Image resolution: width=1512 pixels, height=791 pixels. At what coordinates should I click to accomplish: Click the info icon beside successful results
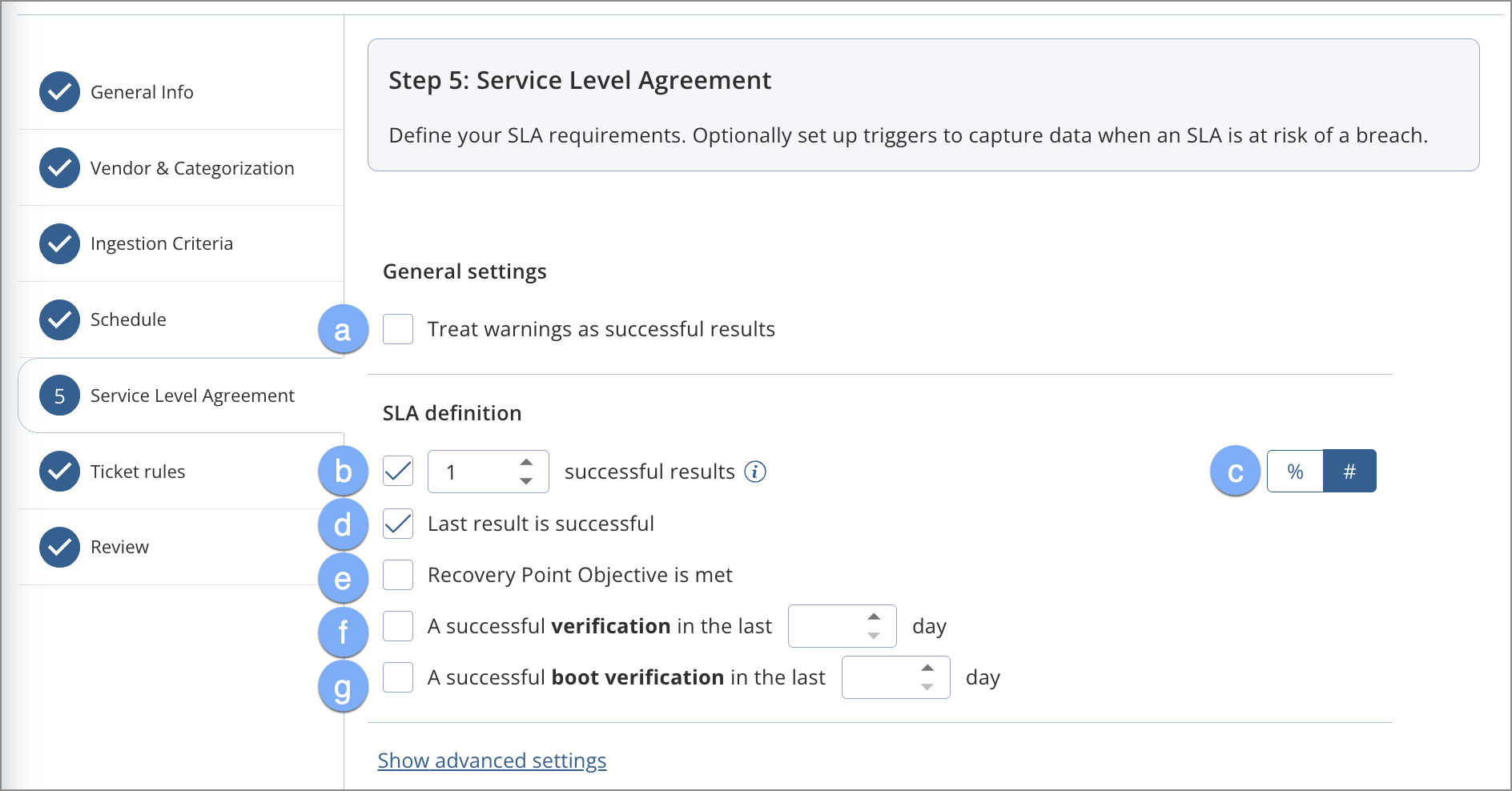click(x=754, y=472)
